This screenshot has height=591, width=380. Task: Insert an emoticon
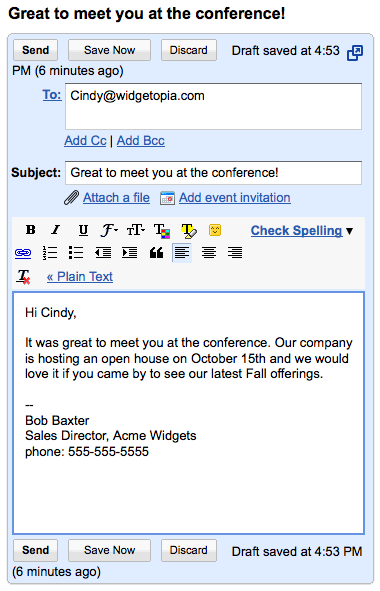coord(215,230)
